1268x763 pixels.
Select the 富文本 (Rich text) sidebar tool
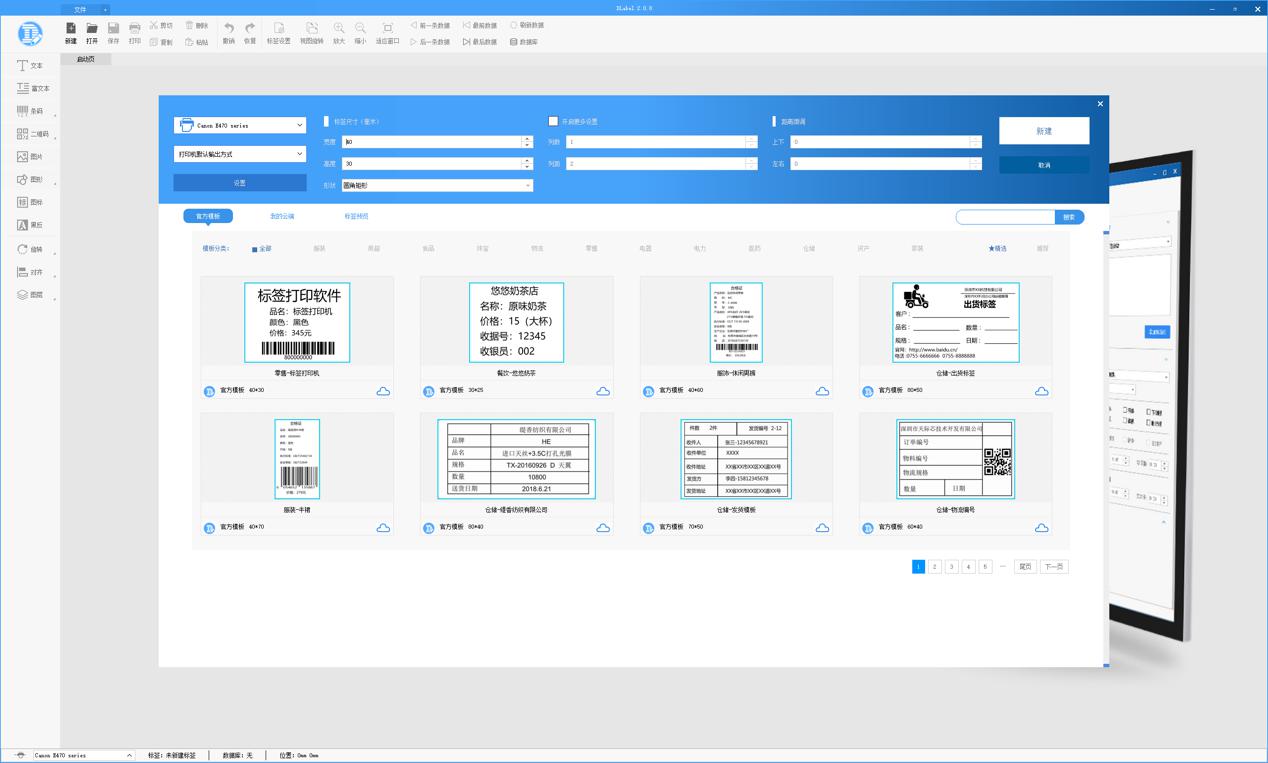(33, 88)
